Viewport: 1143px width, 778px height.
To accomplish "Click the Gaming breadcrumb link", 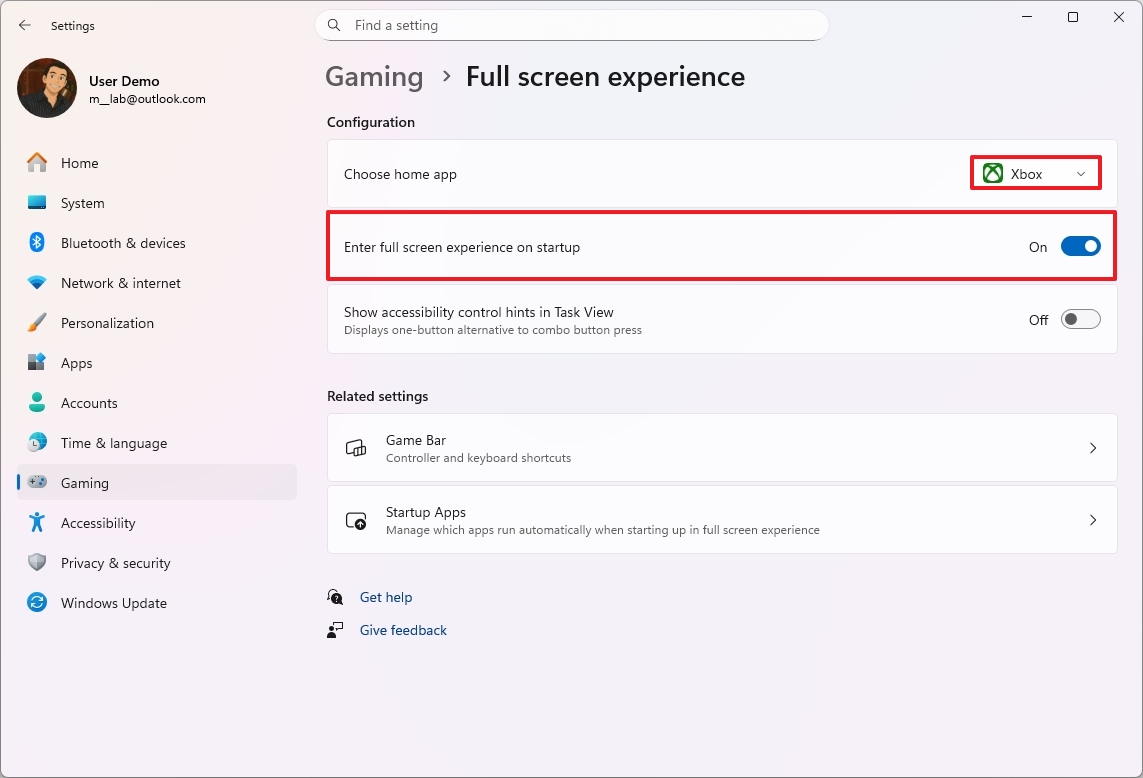I will (x=374, y=76).
